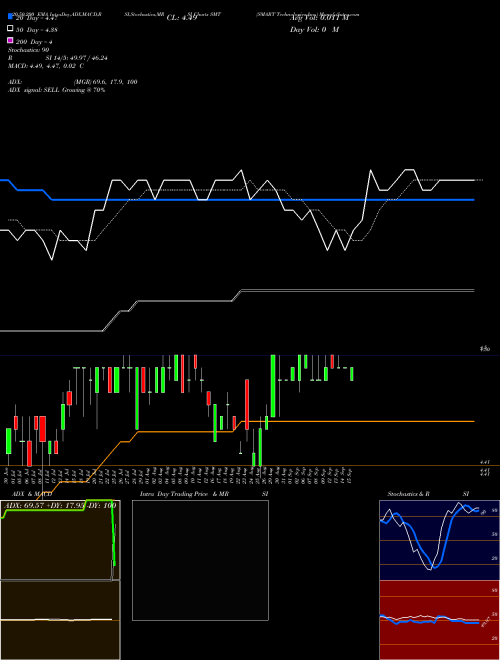Click the gray double stepped line above candles
Viewport: 500px width, 660px height.
click(358, 290)
